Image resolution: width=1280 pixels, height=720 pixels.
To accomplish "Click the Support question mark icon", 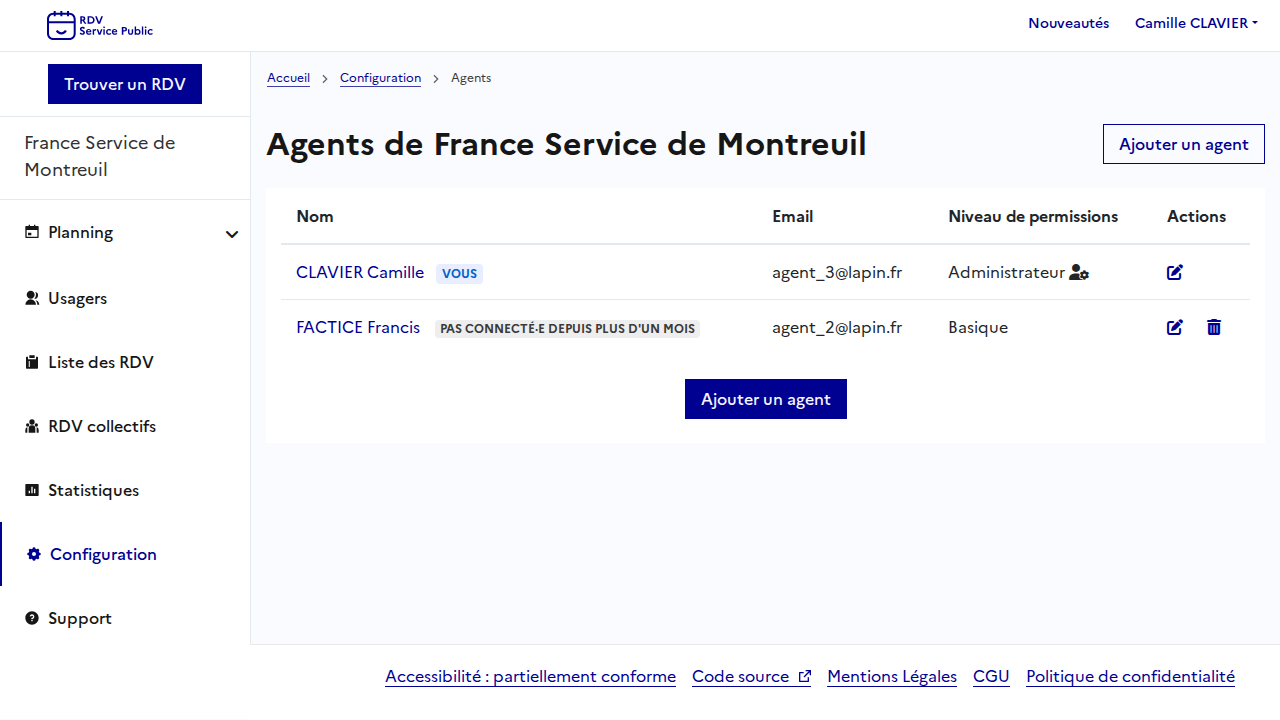I will [32, 618].
